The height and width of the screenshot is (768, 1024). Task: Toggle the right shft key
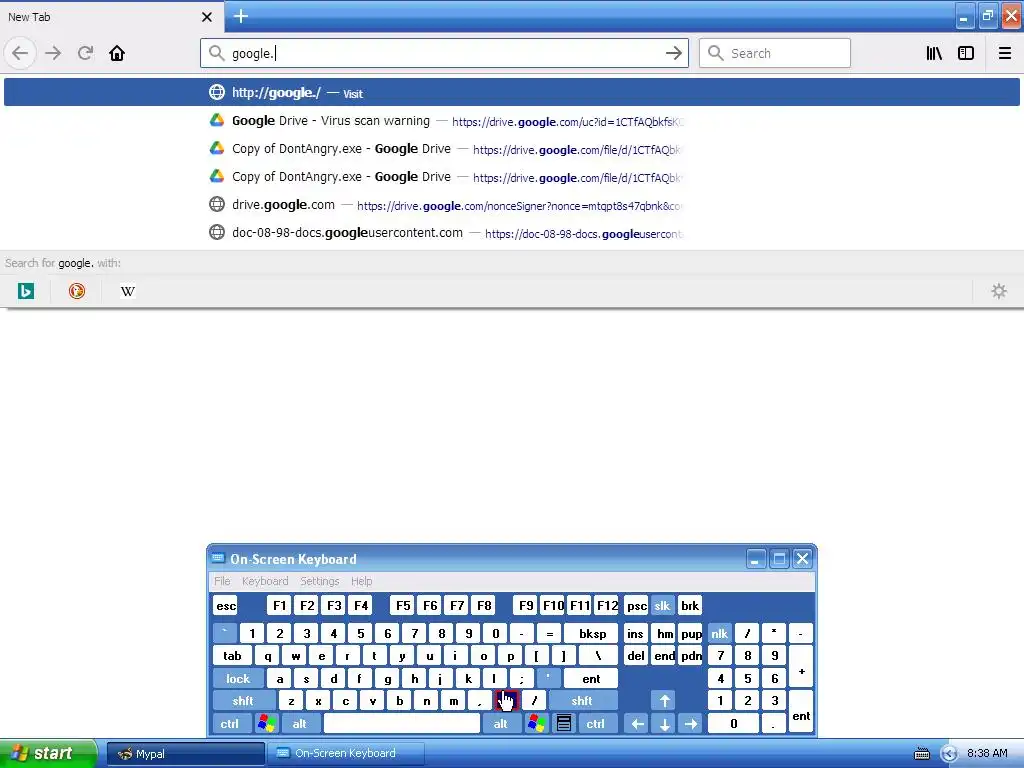tap(582, 701)
